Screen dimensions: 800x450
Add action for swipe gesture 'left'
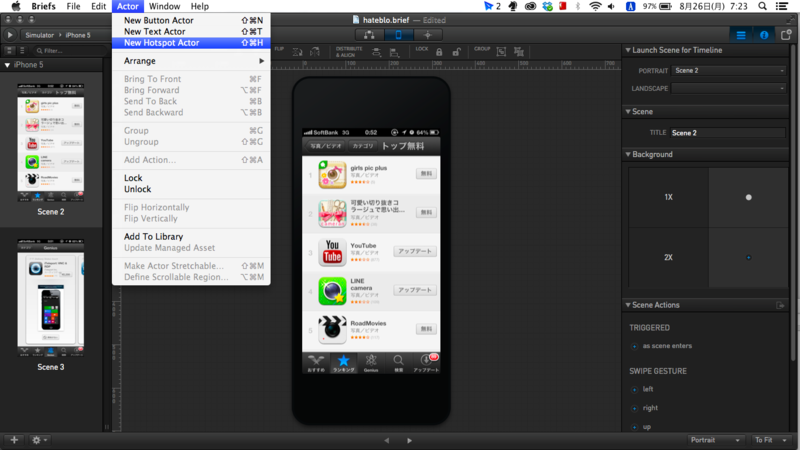pyautogui.click(x=634, y=390)
